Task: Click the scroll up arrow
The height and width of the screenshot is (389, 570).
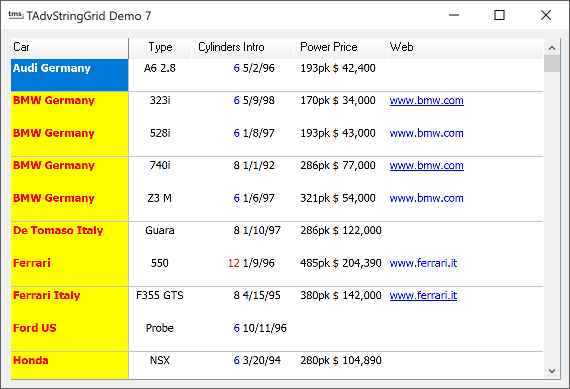Action: (552, 48)
